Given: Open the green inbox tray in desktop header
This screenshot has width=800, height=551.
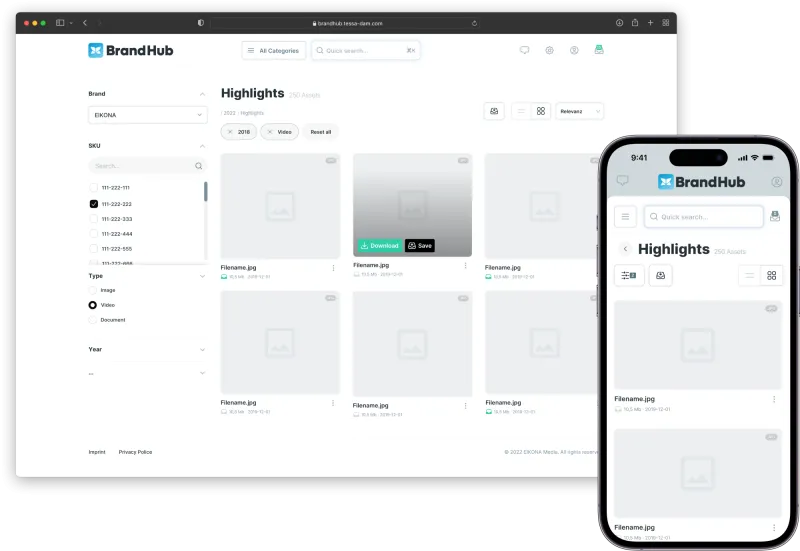Looking at the screenshot, I should pyautogui.click(x=599, y=49).
